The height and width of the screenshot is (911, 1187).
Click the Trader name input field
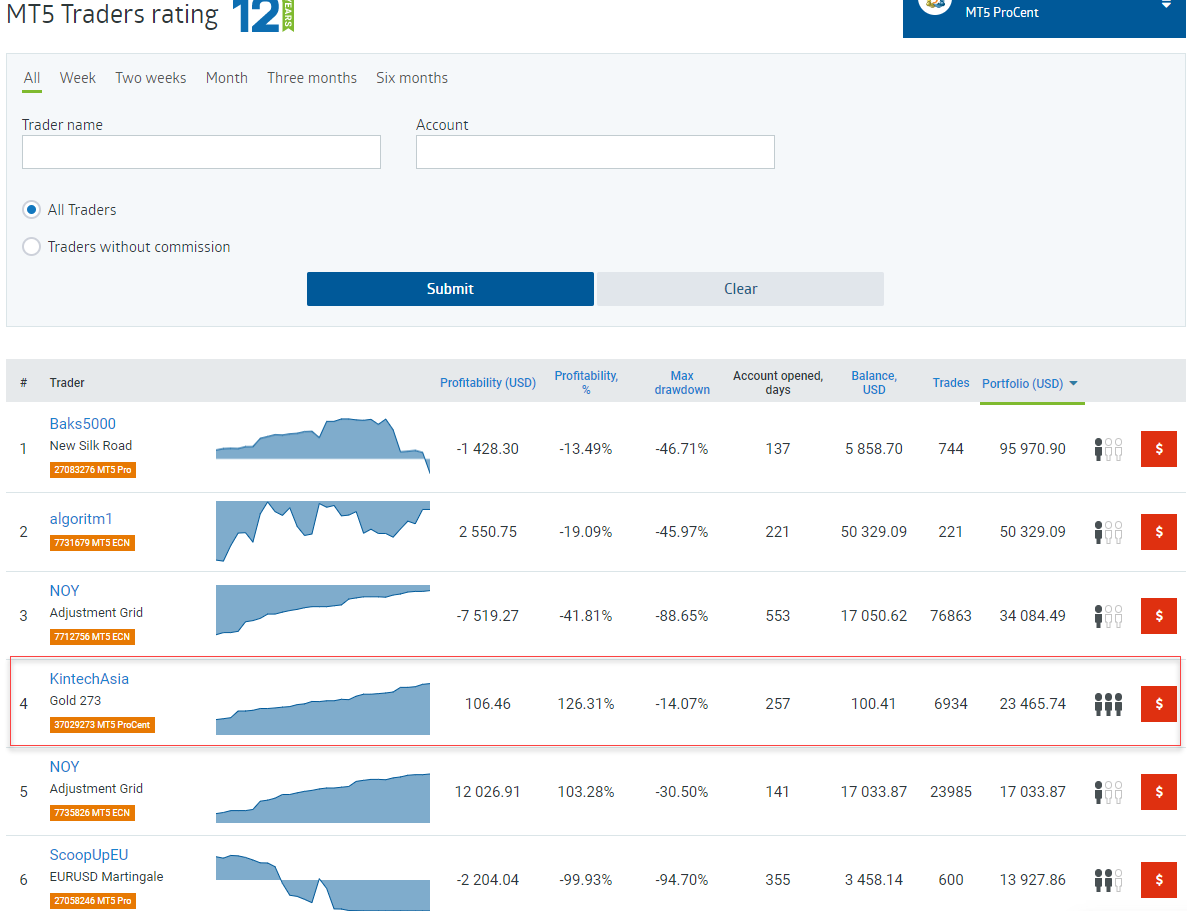coord(201,152)
